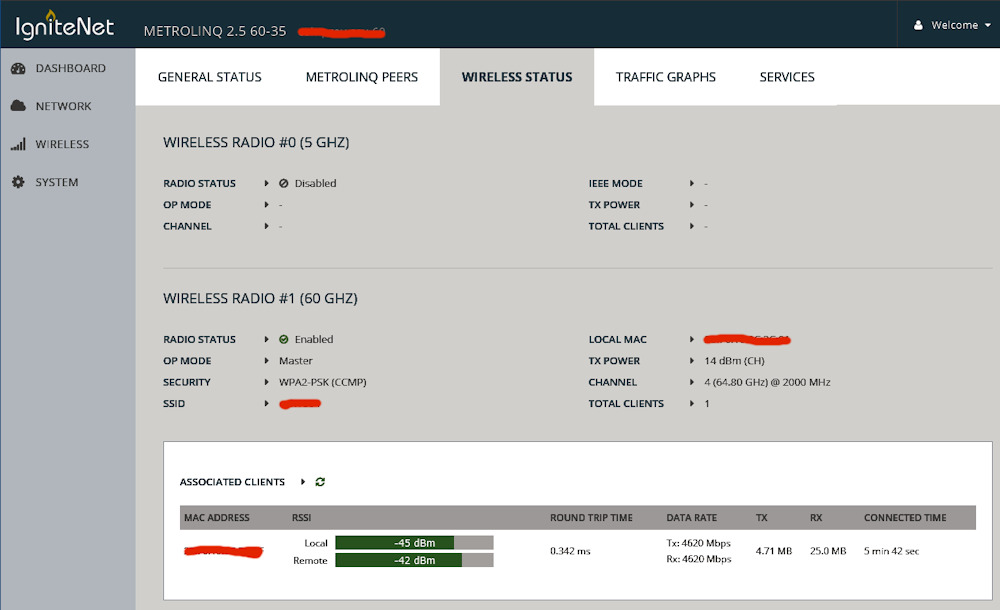Viewport: 1000px width, 610px height.
Task: Click the Wireless signal bars icon
Action: point(18,144)
